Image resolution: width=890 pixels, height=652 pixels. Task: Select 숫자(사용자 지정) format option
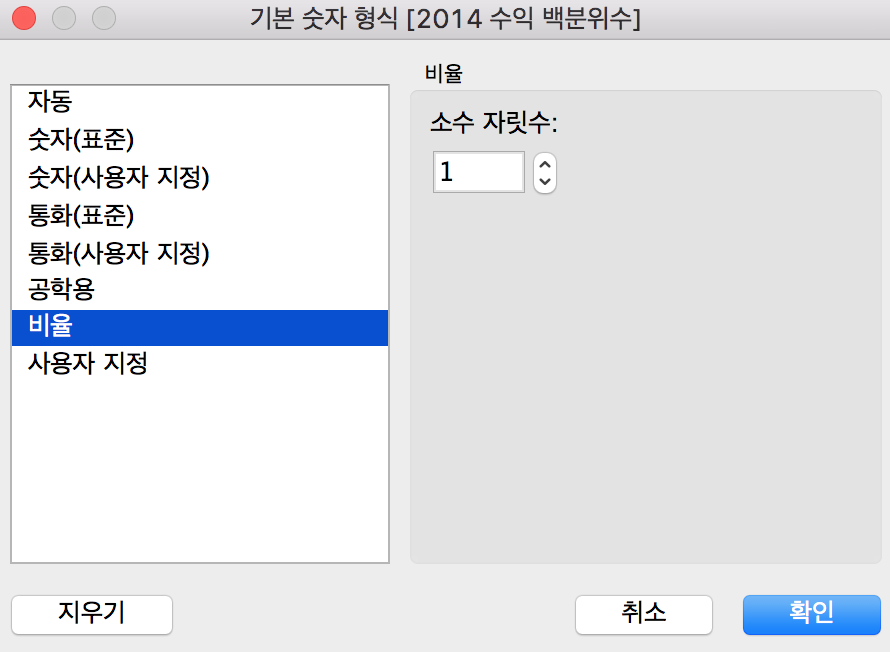tap(200, 177)
